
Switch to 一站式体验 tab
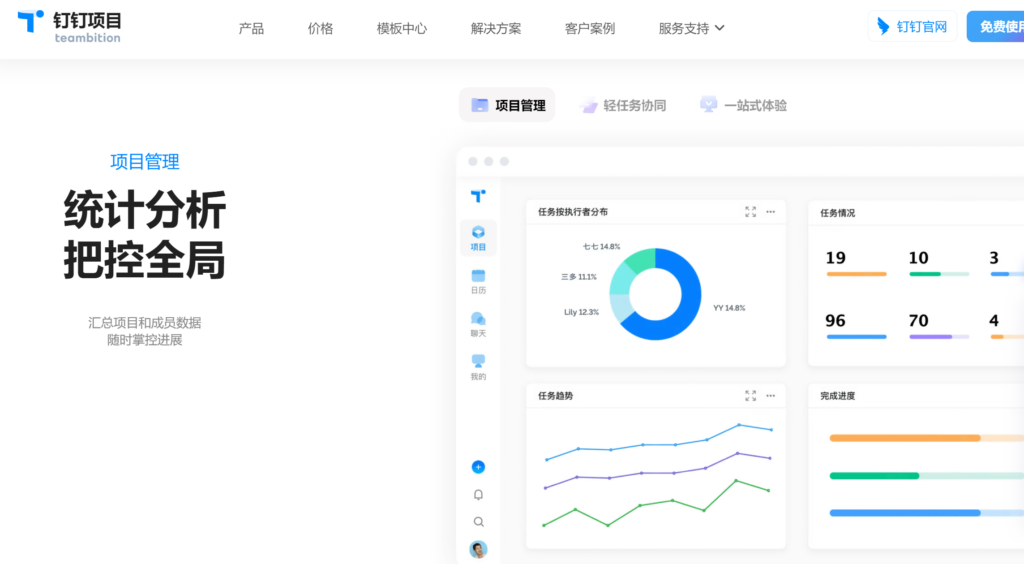(x=743, y=105)
